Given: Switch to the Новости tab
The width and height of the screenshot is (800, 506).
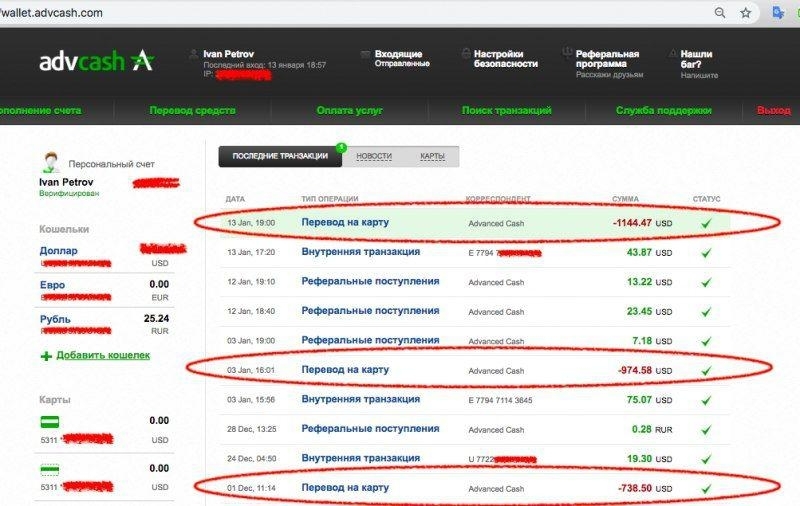Looking at the screenshot, I should (374, 156).
